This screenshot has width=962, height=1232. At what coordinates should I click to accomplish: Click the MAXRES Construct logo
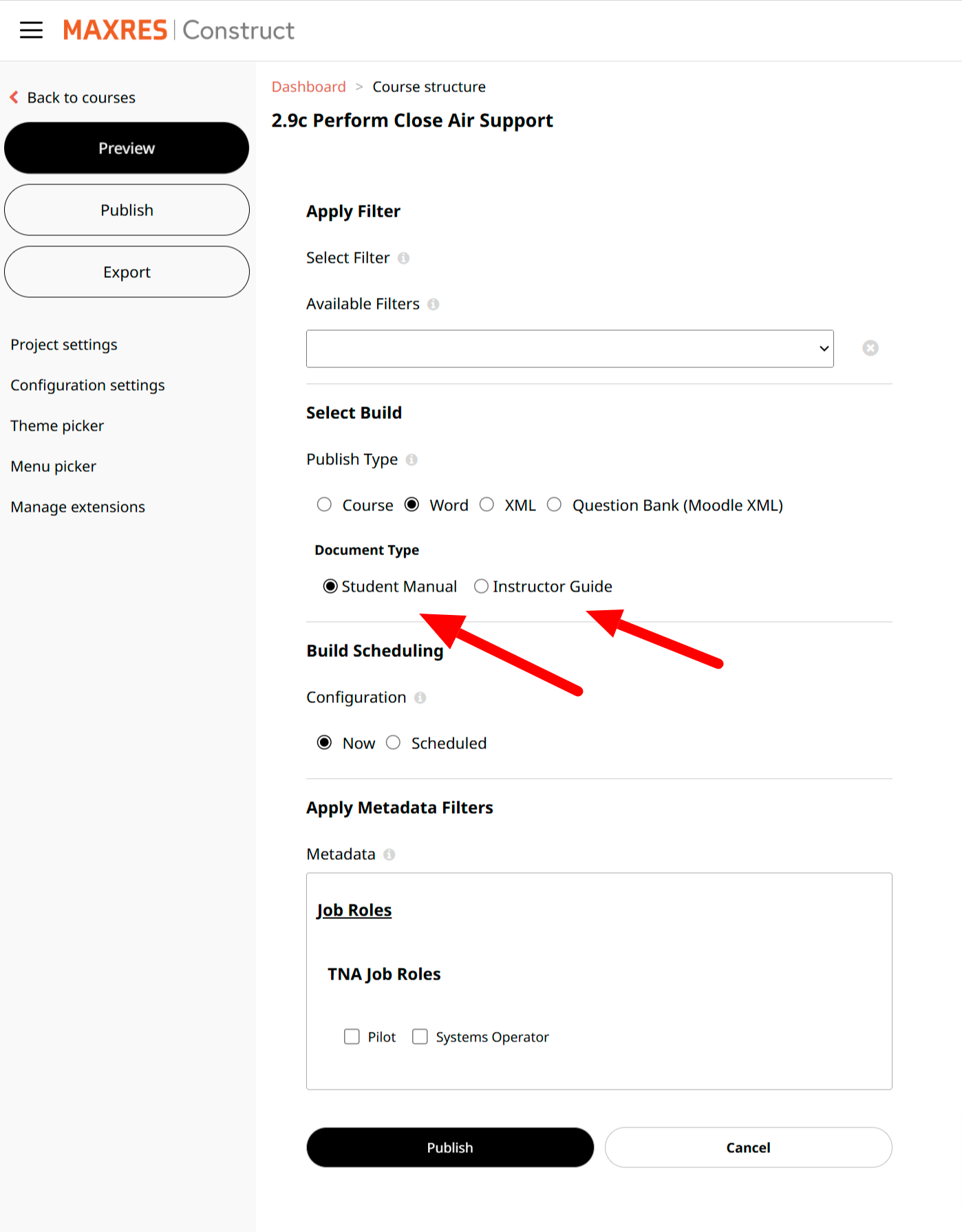(179, 30)
